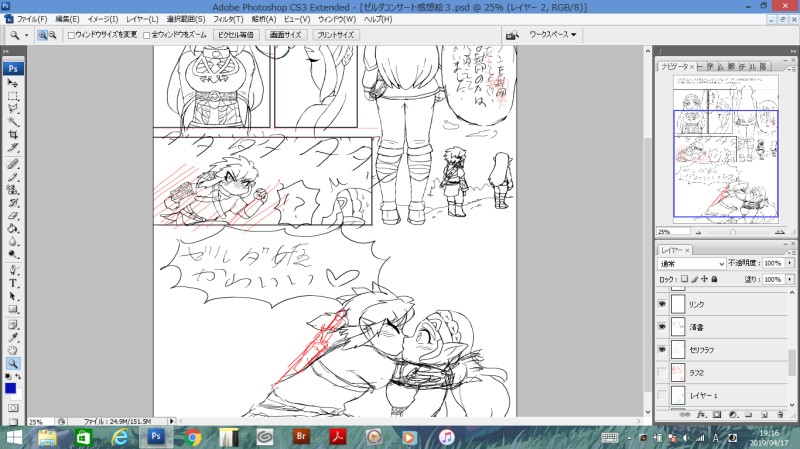Screen dimensions: 800x449
Task: Open the Navigator panel options menu
Action: click(792, 67)
